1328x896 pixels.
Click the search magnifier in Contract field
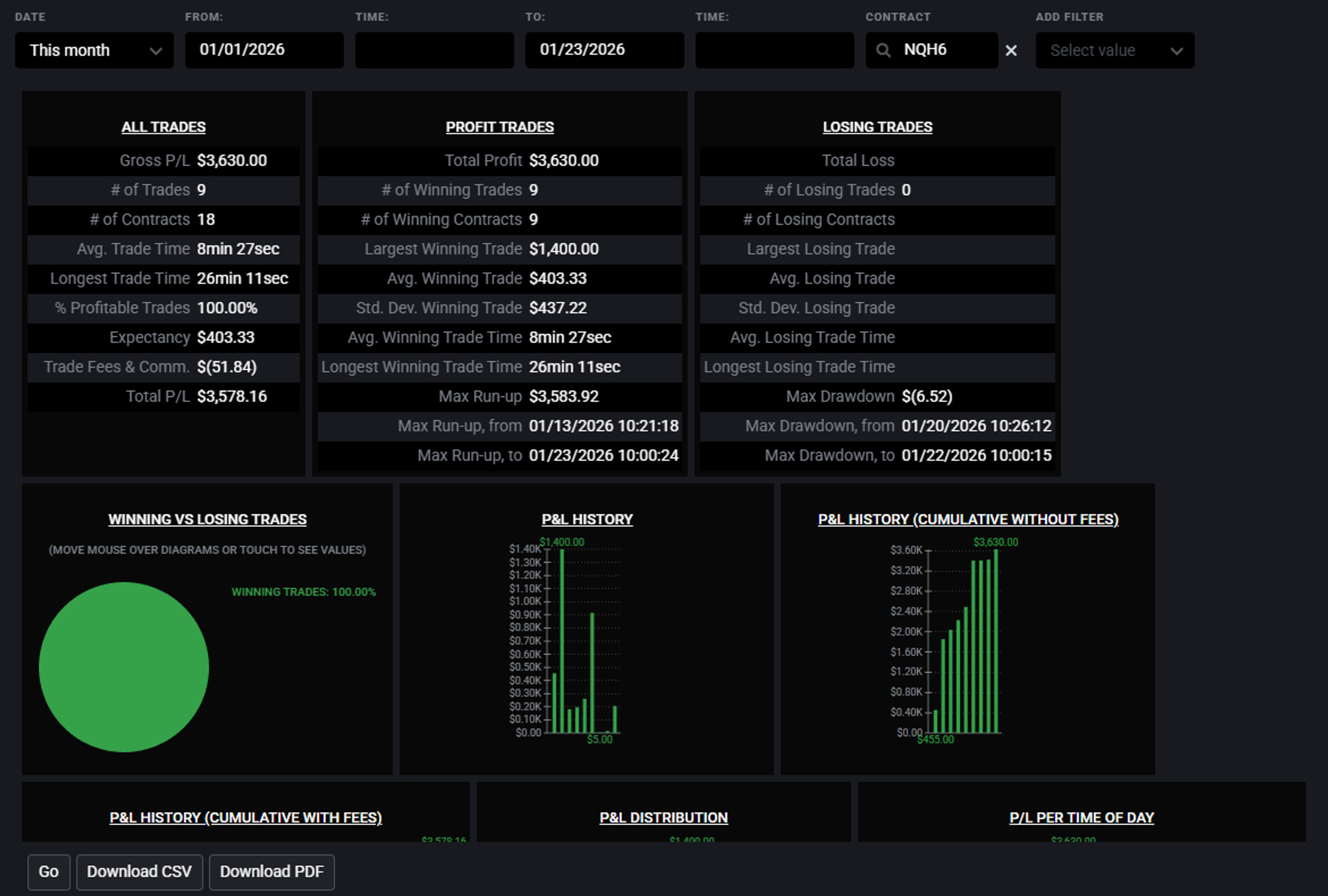883,50
